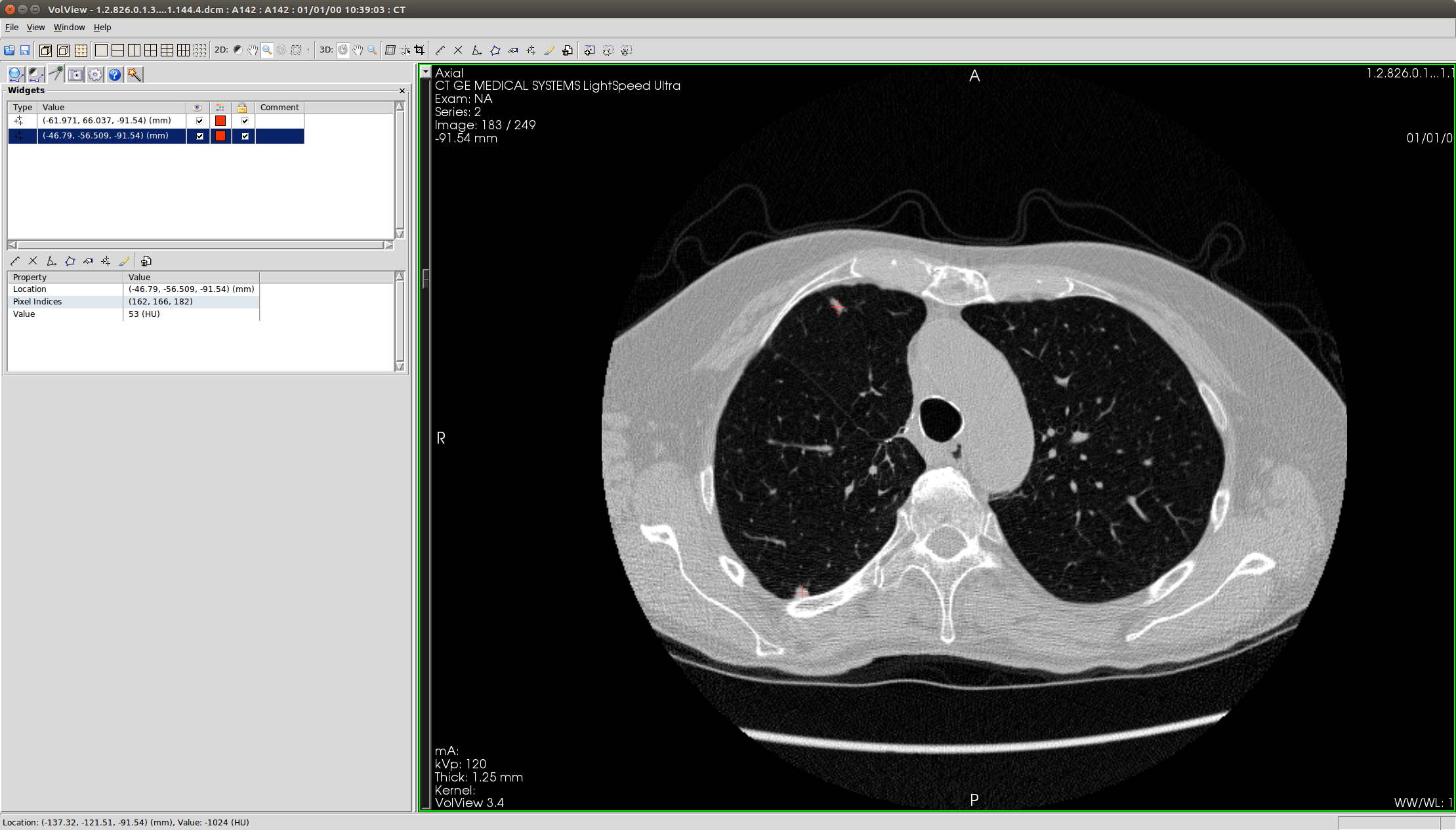Open the blue help question-mark icon
This screenshot has height=830, width=1456.
[x=115, y=75]
